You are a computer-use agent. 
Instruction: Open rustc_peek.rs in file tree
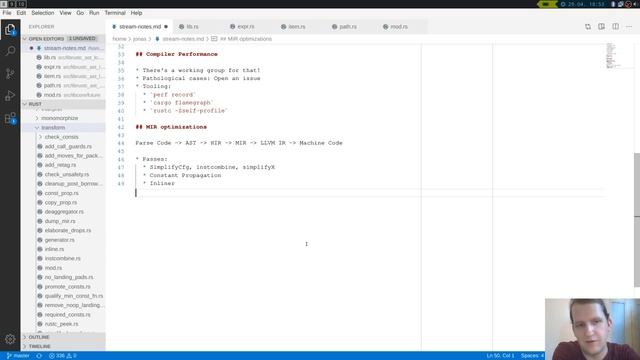(62, 324)
